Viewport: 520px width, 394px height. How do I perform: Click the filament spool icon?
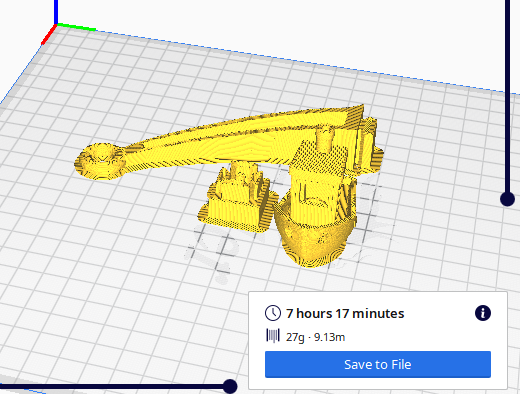(273, 336)
